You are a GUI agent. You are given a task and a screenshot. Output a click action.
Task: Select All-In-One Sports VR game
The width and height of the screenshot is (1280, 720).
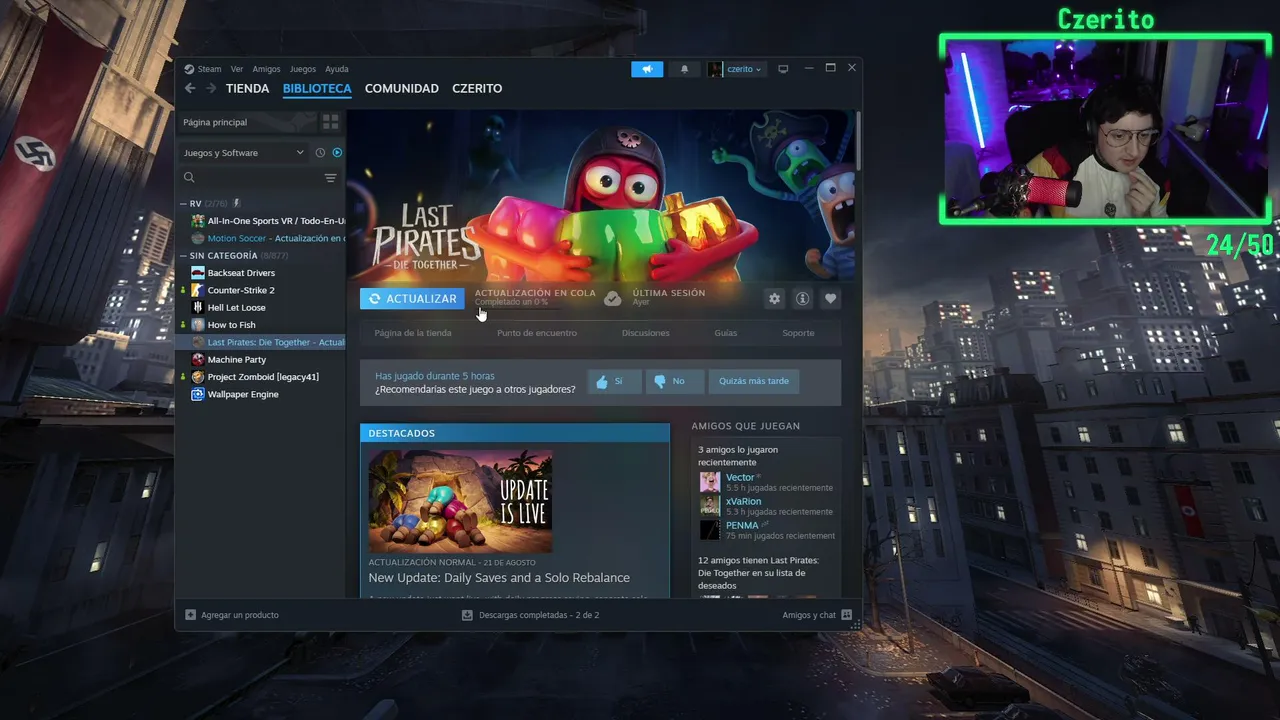(268, 221)
